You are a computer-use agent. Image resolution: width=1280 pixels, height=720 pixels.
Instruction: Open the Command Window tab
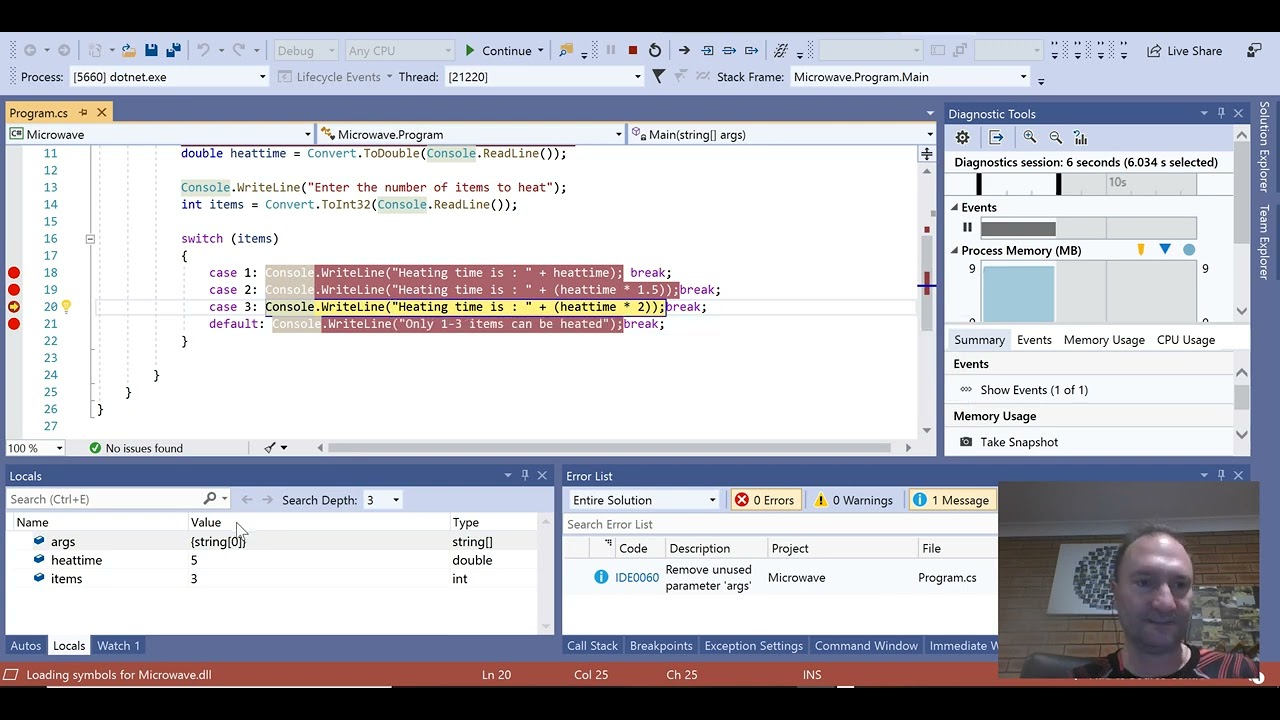pyautogui.click(x=866, y=646)
